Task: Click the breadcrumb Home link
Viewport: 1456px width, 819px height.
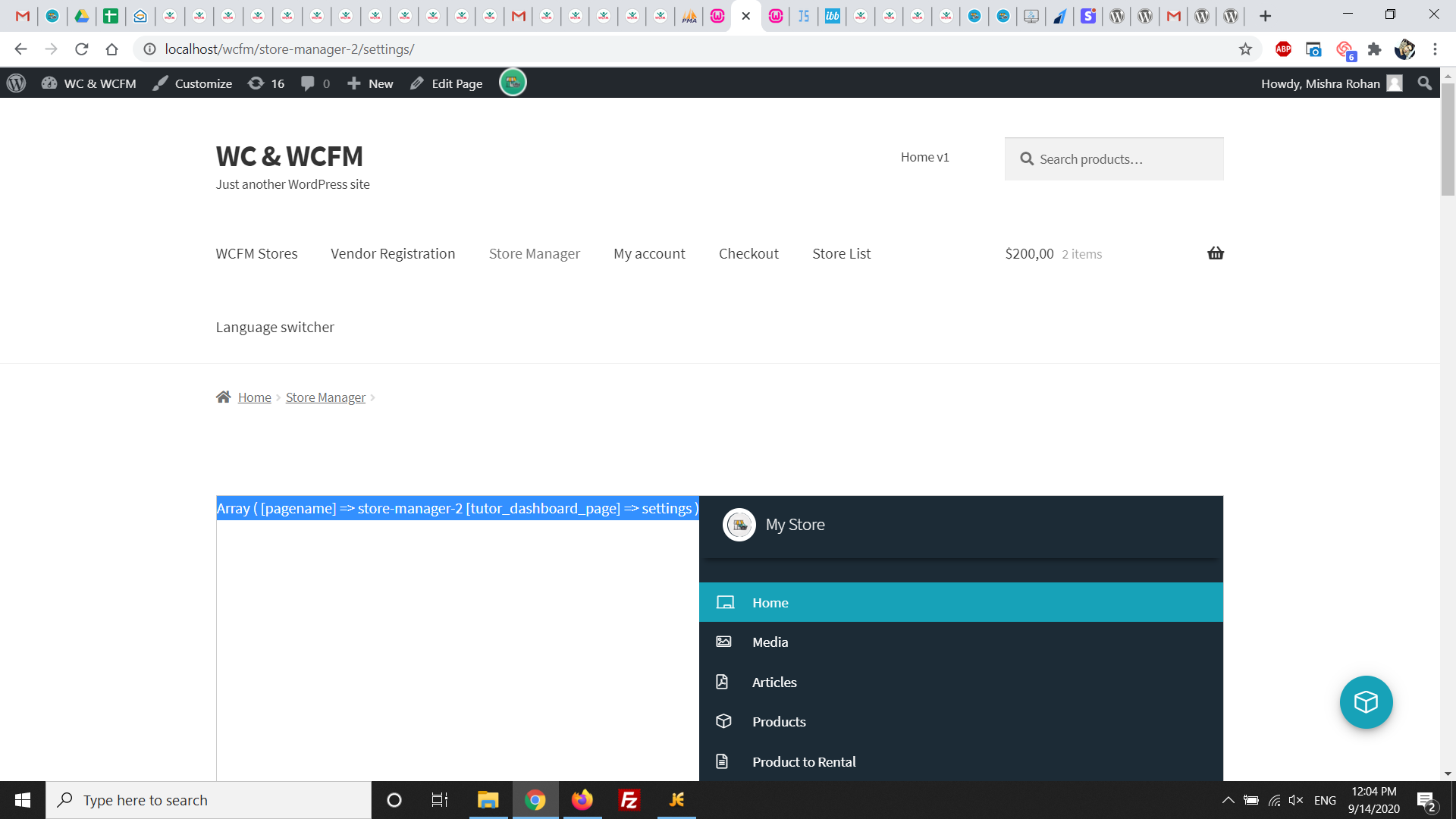Action: (x=254, y=397)
